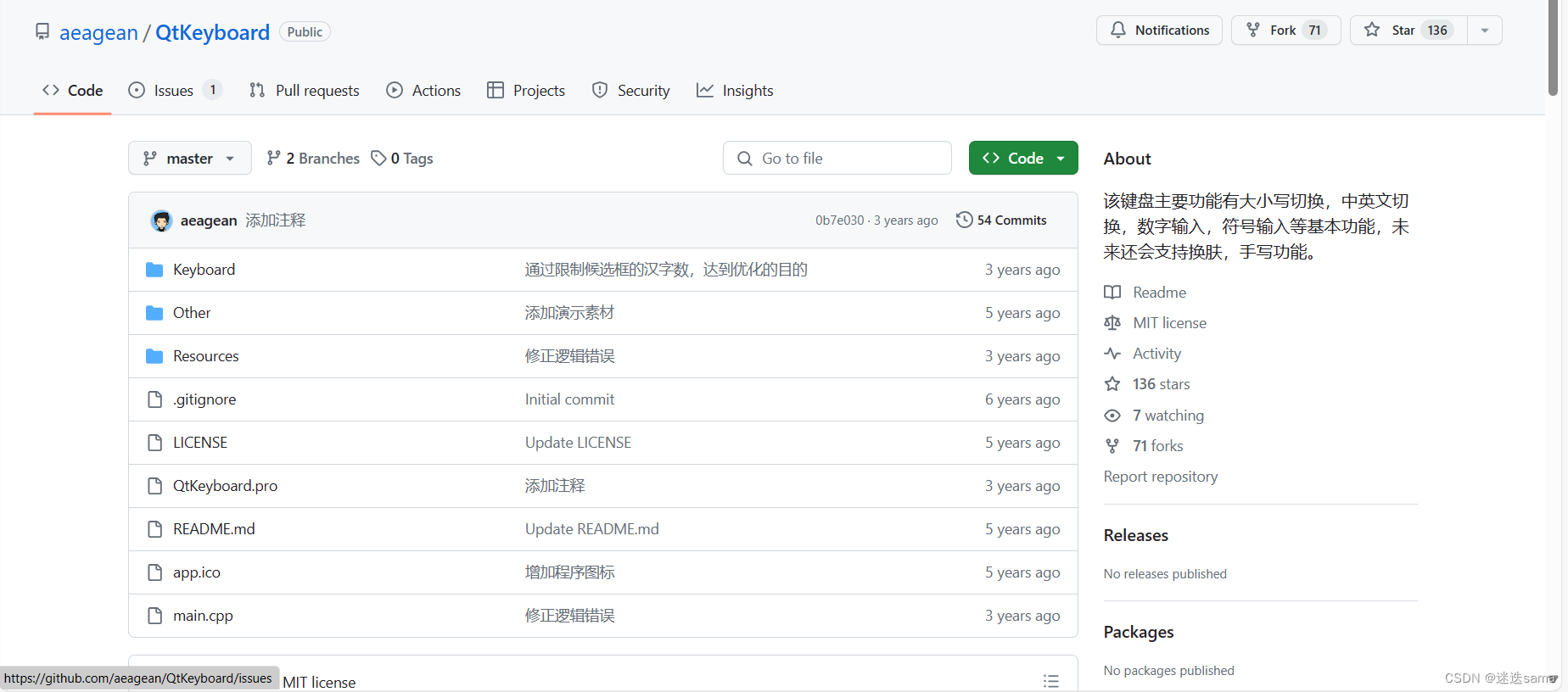Open the README.md file
The width and height of the screenshot is (1568, 692).
[214, 529]
